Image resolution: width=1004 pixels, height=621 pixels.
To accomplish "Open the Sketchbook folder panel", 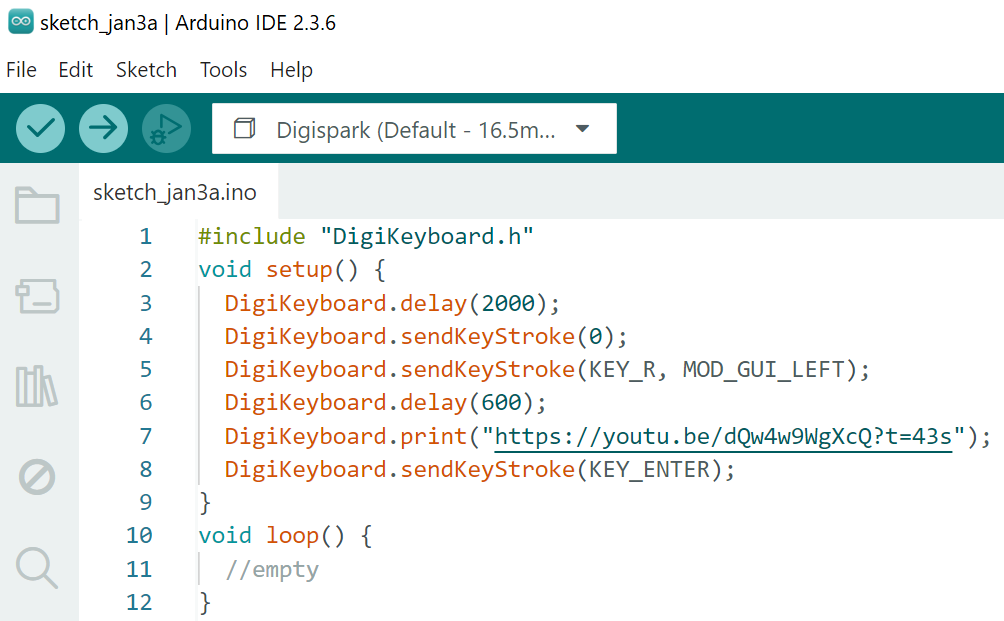I will 37,205.
